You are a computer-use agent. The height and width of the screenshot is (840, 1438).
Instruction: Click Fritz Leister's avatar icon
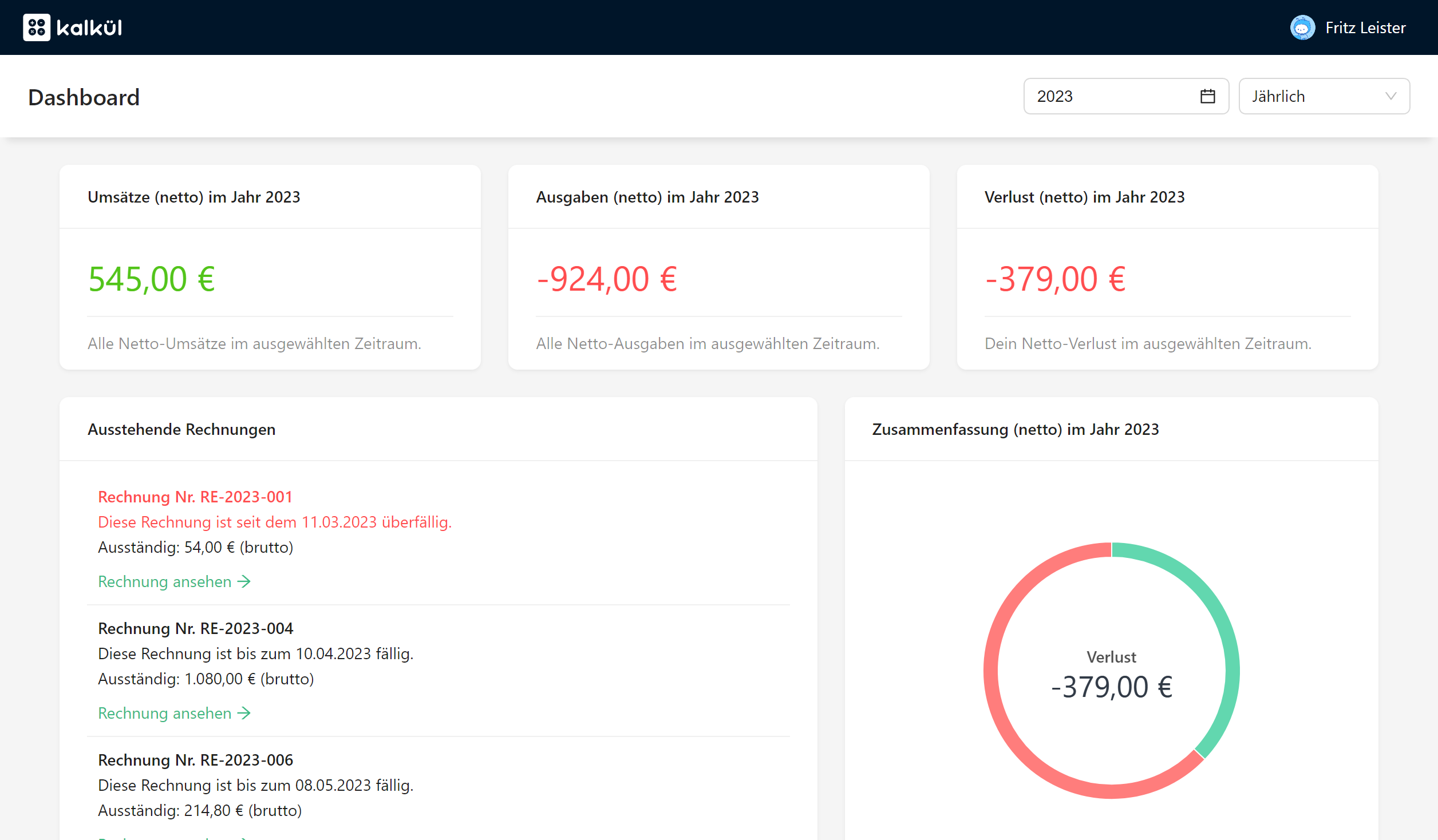click(1302, 27)
